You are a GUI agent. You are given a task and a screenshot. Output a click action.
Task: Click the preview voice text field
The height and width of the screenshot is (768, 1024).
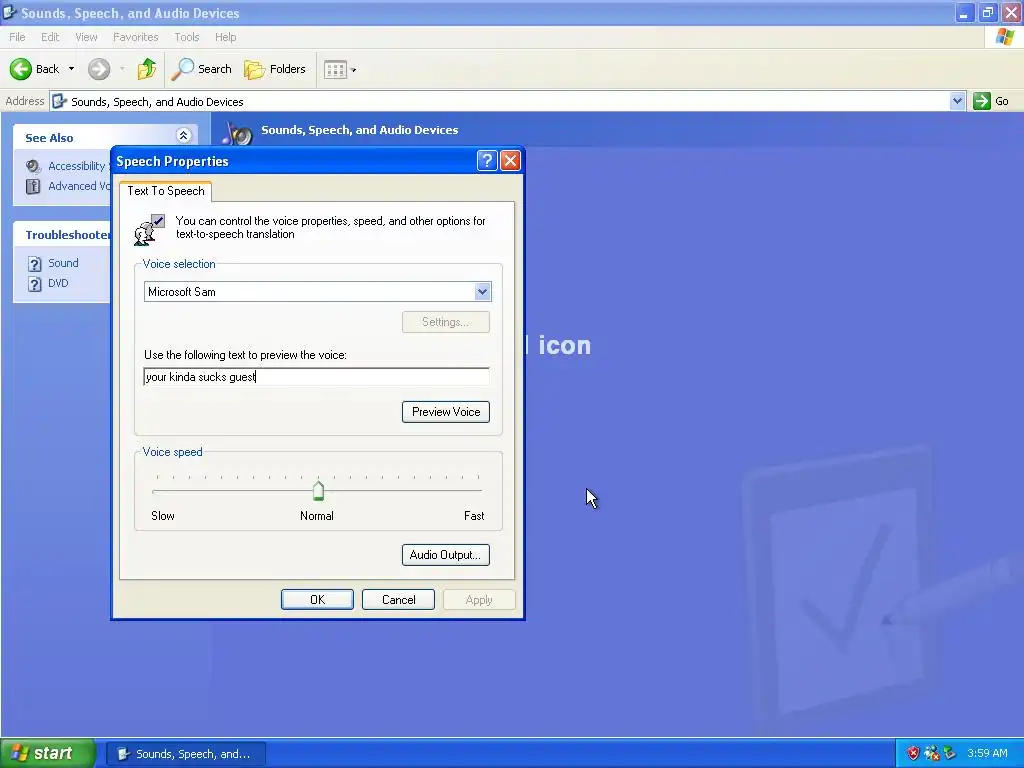[x=316, y=377]
